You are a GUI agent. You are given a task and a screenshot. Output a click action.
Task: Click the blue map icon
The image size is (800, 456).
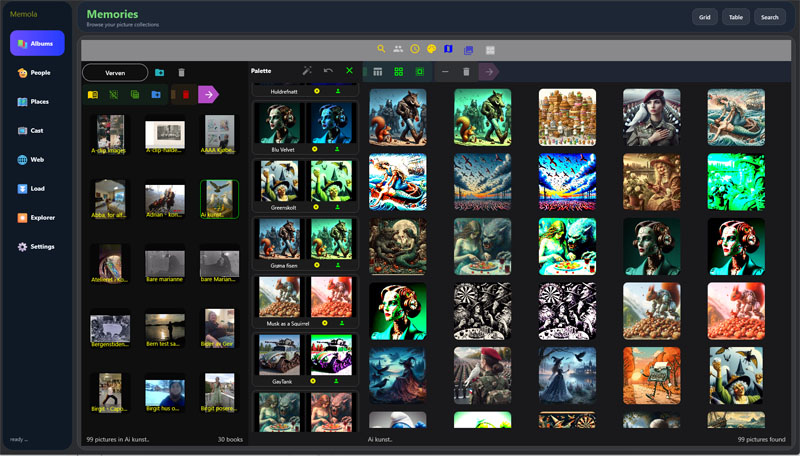tap(448, 49)
